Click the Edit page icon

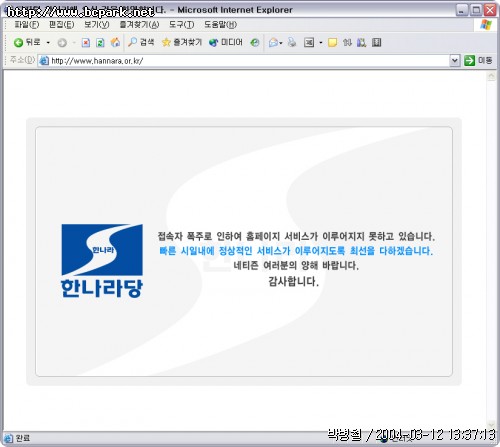coord(309,42)
